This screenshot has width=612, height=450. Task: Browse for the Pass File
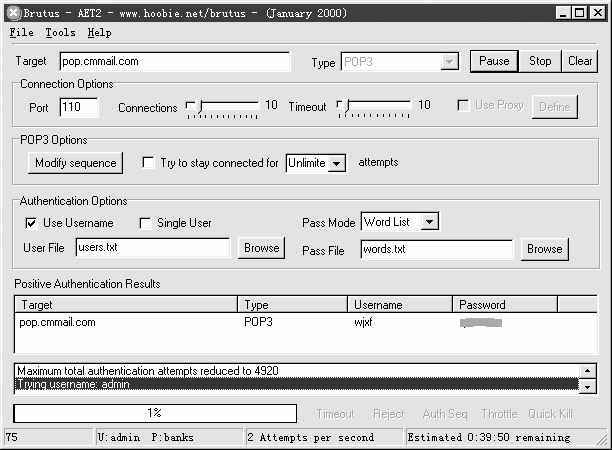(545, 249)
